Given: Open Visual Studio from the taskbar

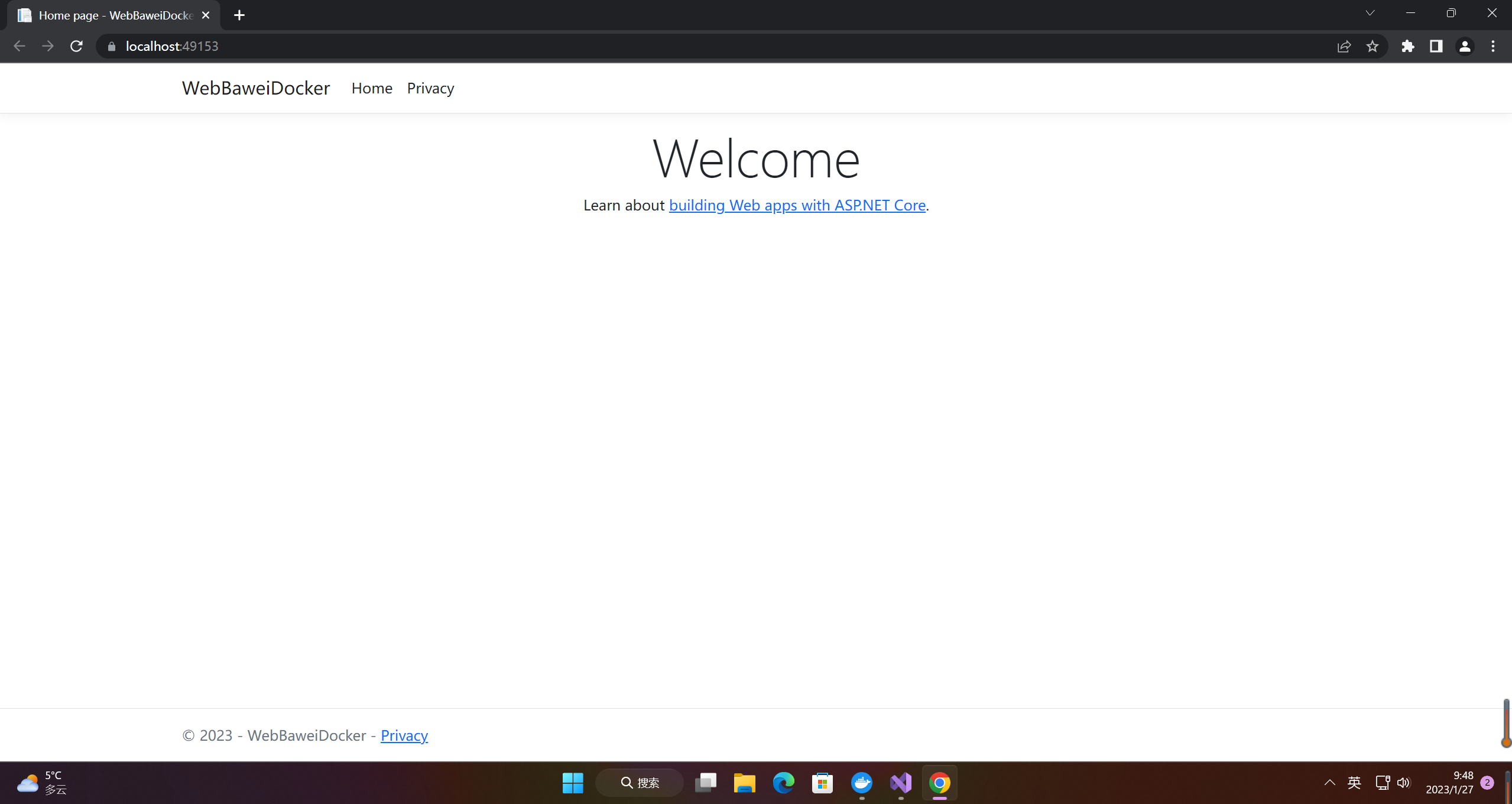Looking at the screenshot, I should click(x=901, y=783).
